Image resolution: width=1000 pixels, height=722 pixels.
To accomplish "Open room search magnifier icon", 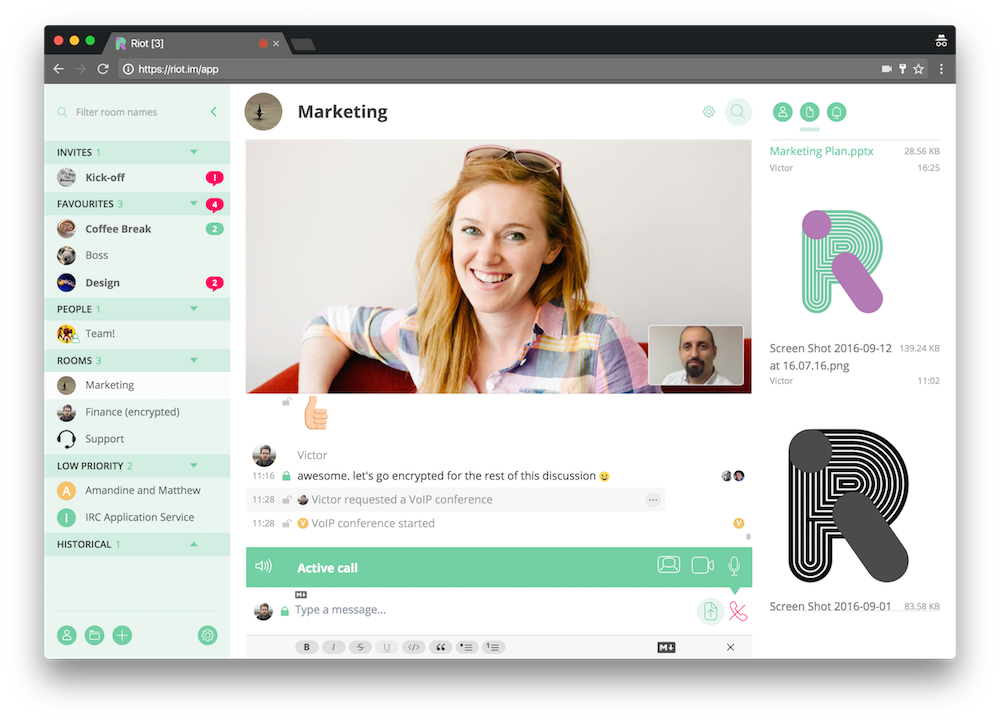I will 738,112.
